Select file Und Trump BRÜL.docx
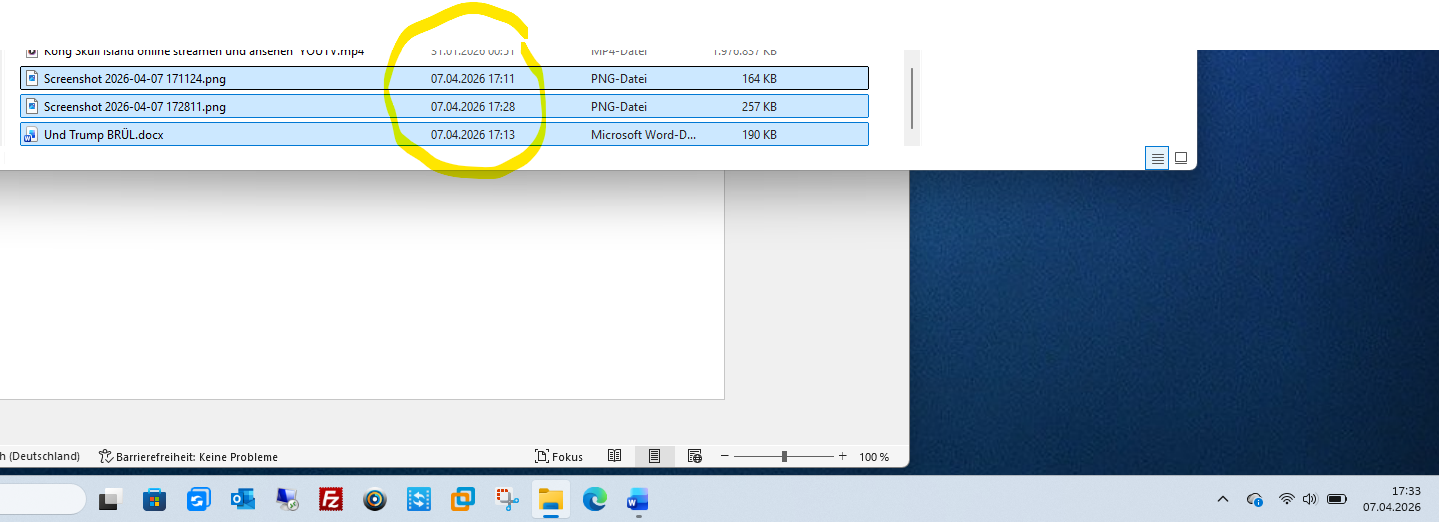Image resolution: width=1439 pixels, height=522 pixels. coord(104,134)
